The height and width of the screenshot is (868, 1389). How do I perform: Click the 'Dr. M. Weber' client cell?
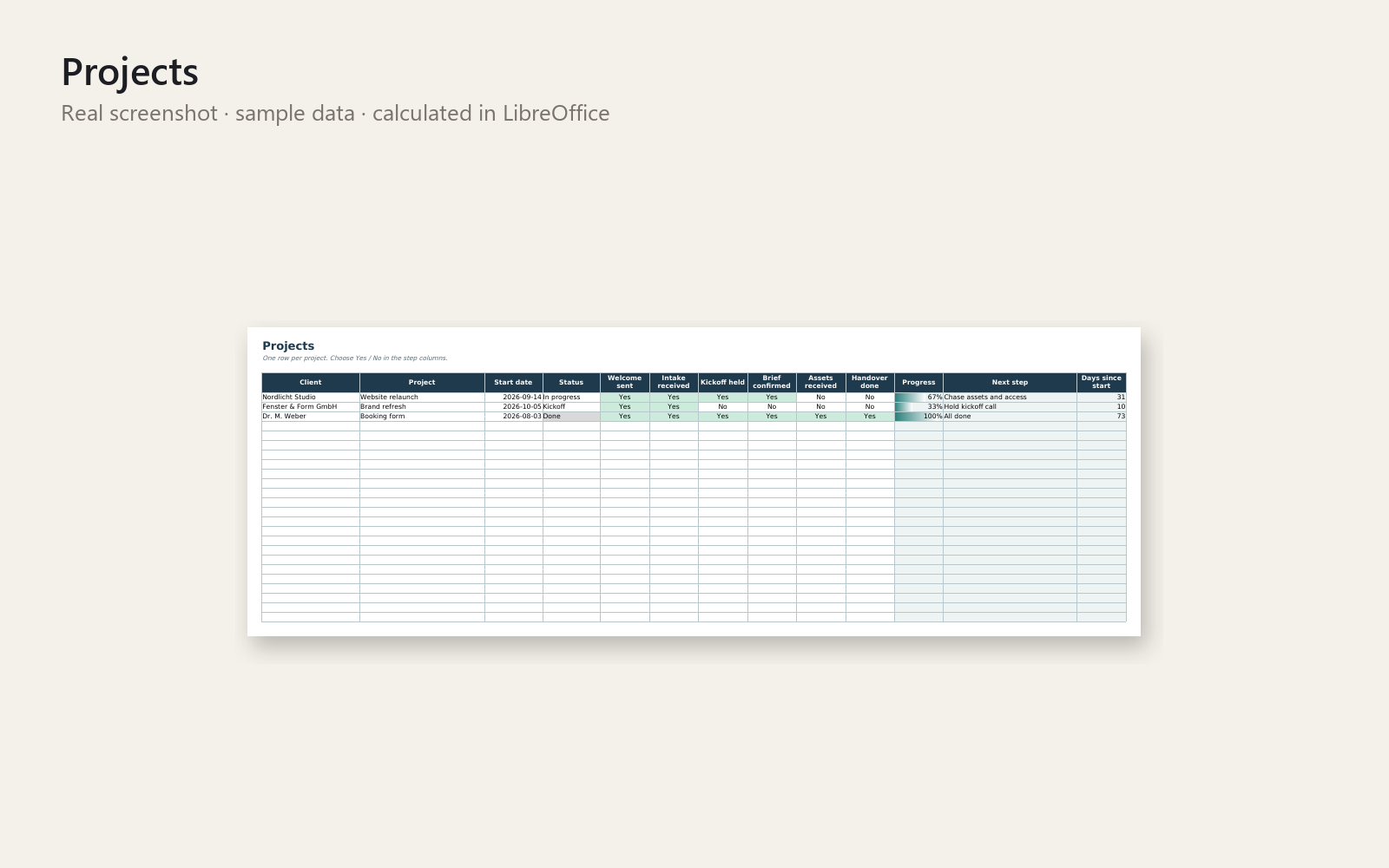[x=311, y=417]
